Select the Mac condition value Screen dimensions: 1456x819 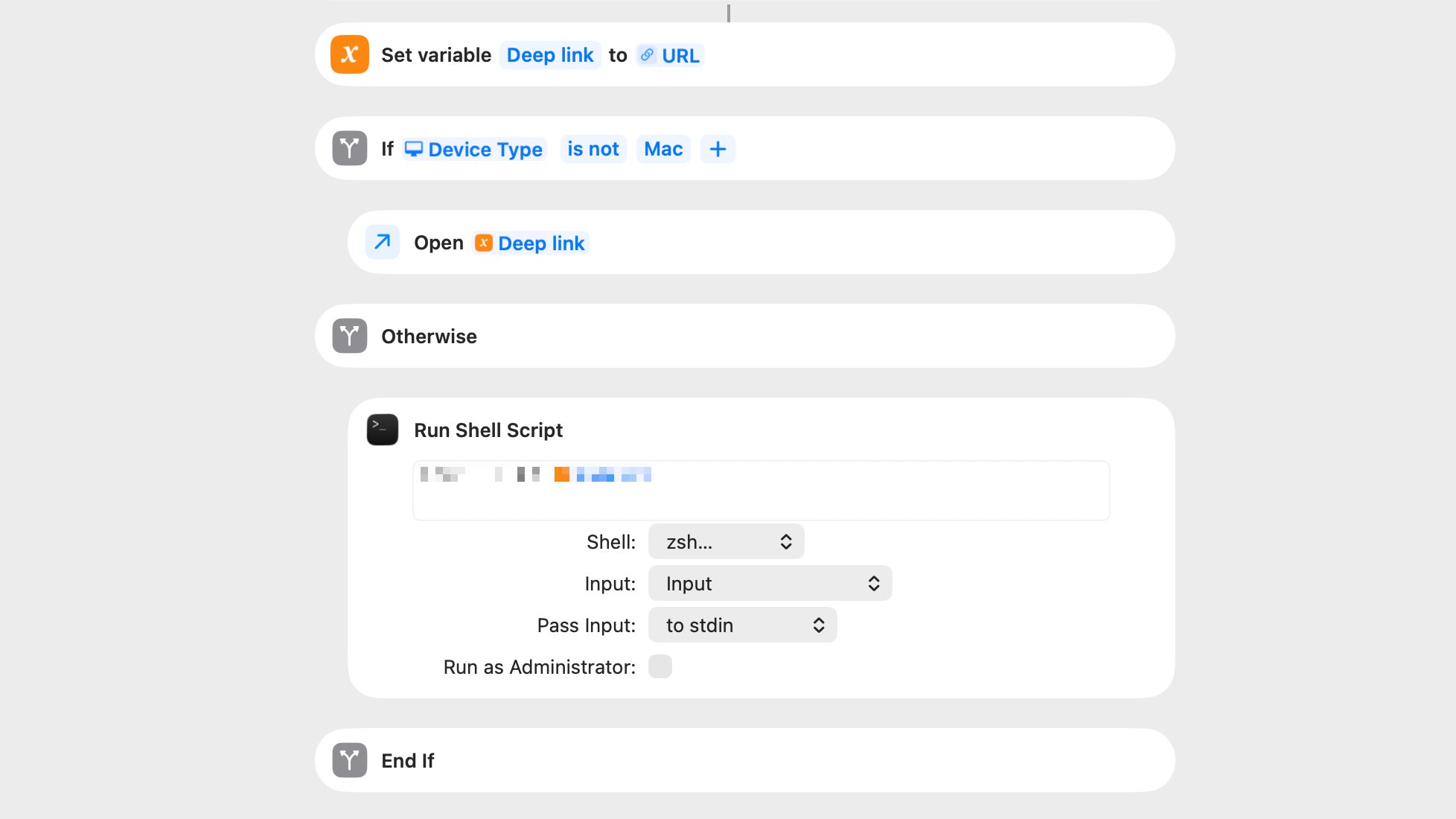click(x=663, y=149)
